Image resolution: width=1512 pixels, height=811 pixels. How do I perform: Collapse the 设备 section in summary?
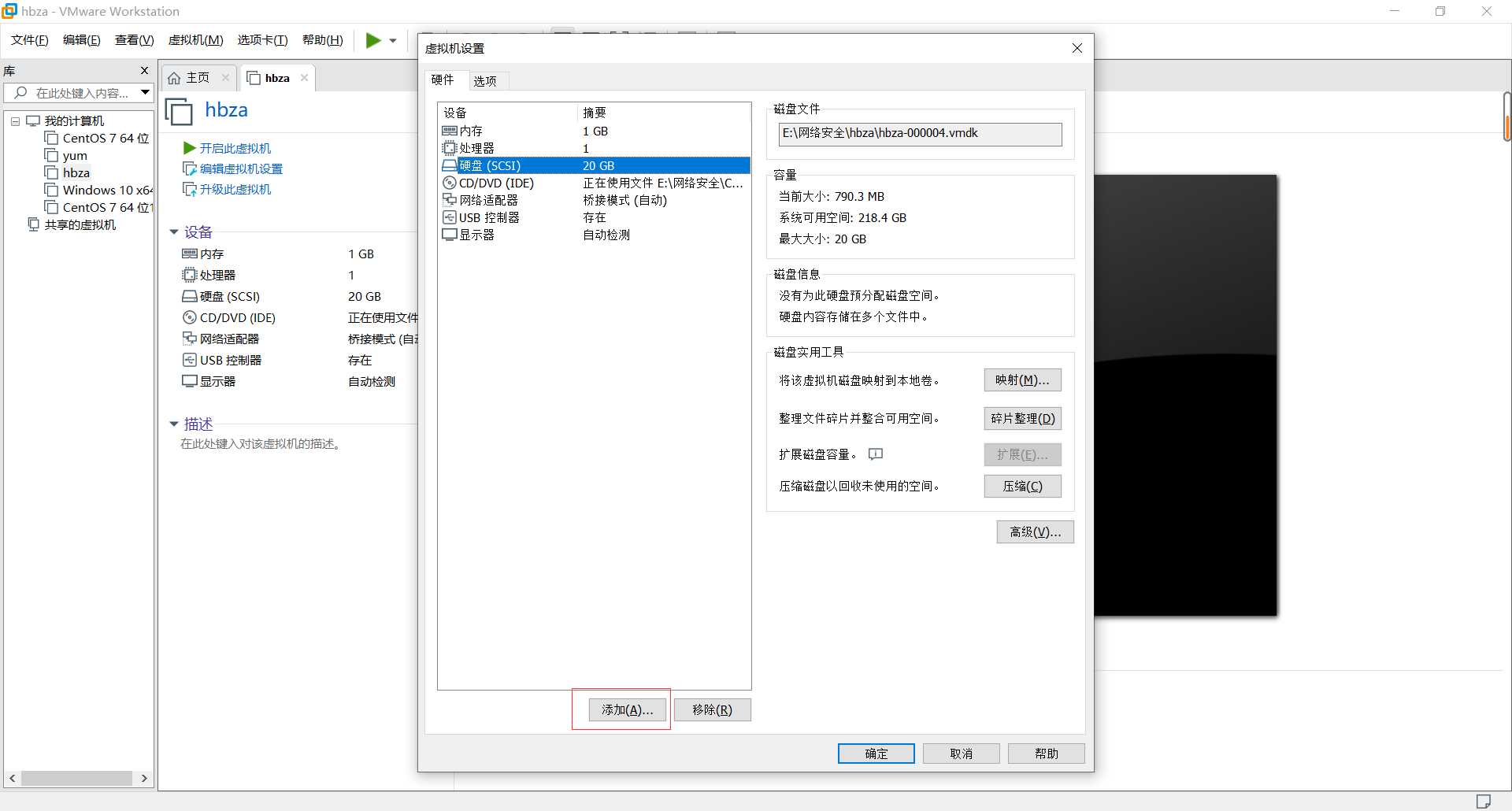pos(174,232)
